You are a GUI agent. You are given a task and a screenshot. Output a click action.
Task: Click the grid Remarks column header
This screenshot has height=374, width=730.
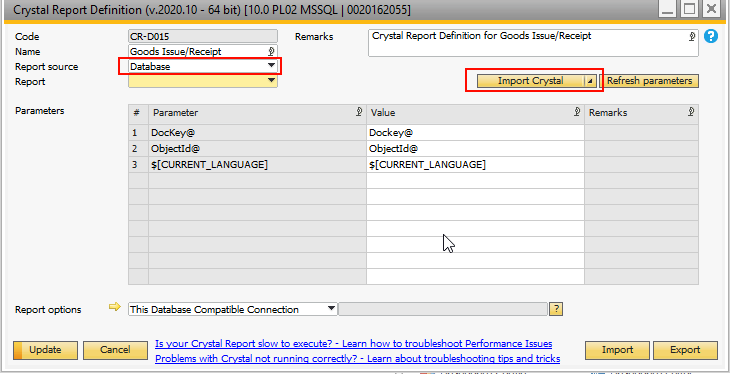coord(642,113)
